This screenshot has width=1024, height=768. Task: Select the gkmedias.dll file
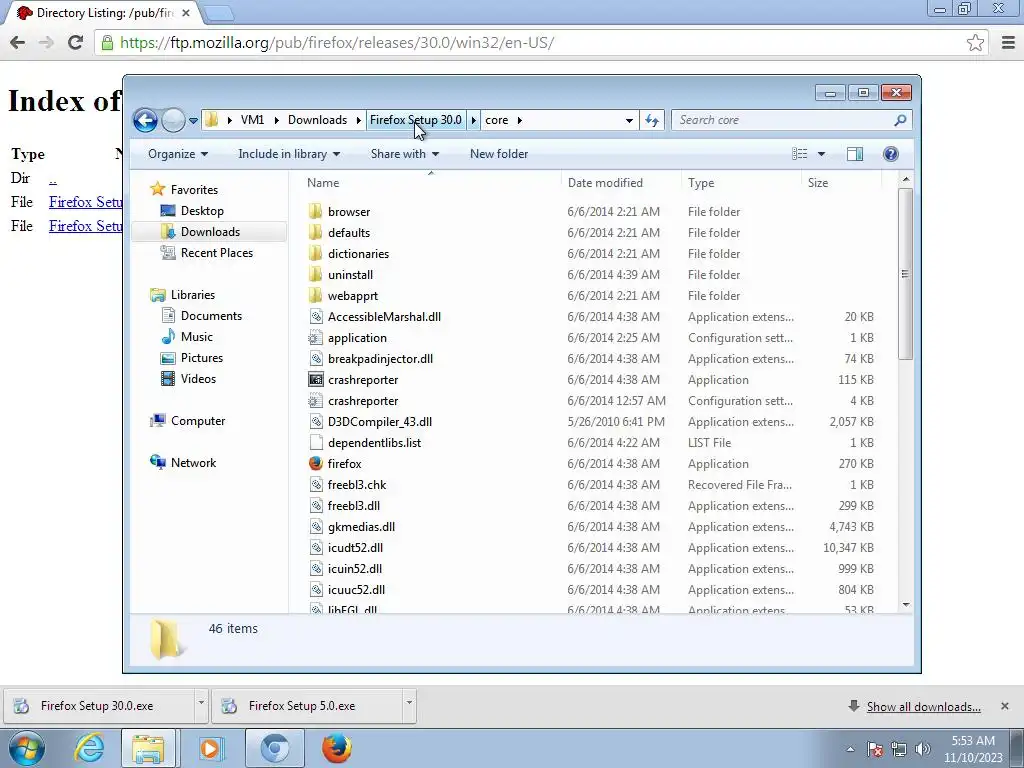point(361,527)
